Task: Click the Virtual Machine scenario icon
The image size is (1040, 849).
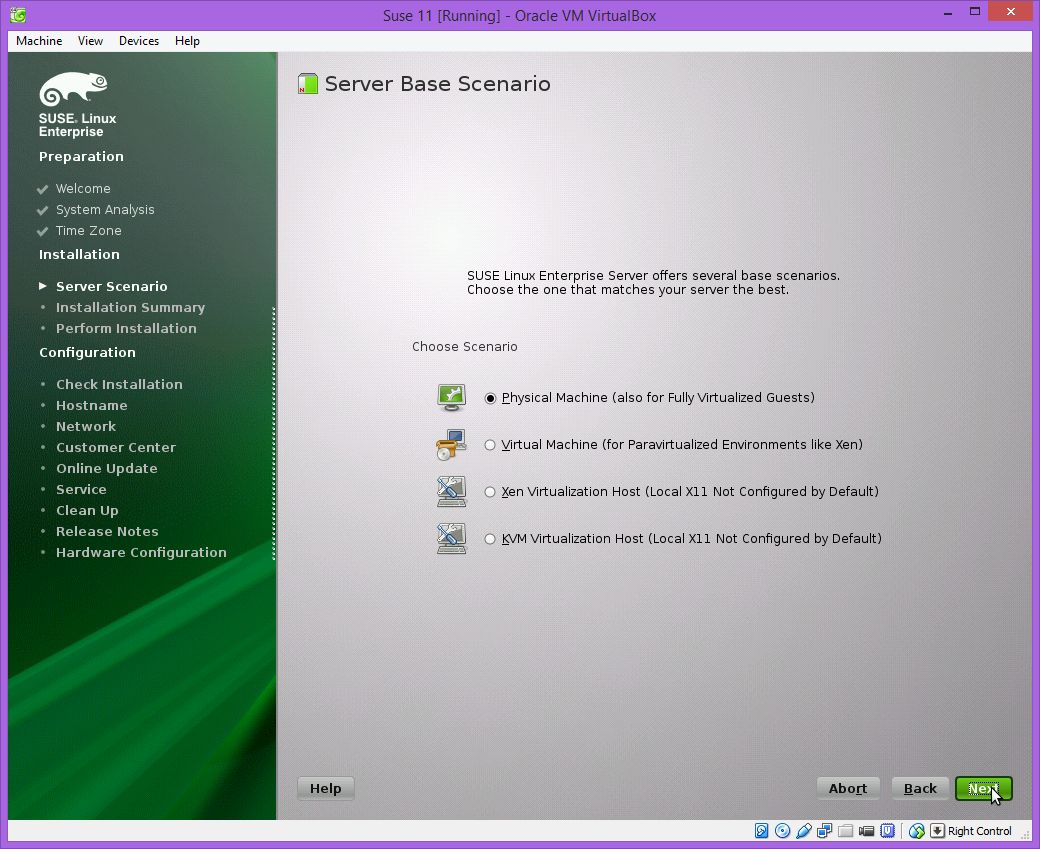Action: (x=452, y=444)
